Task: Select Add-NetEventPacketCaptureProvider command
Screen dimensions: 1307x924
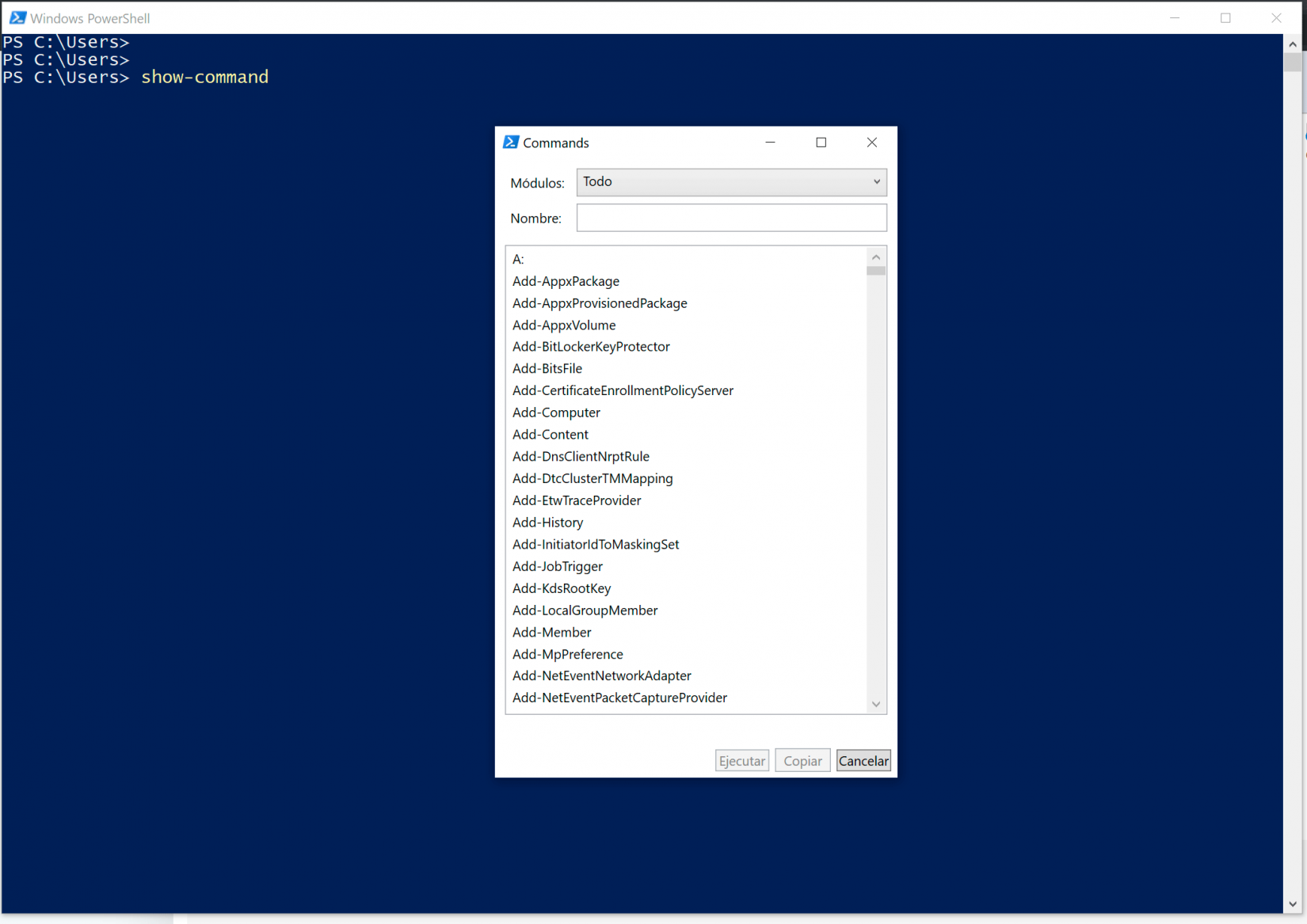Action: pos(619,698)
